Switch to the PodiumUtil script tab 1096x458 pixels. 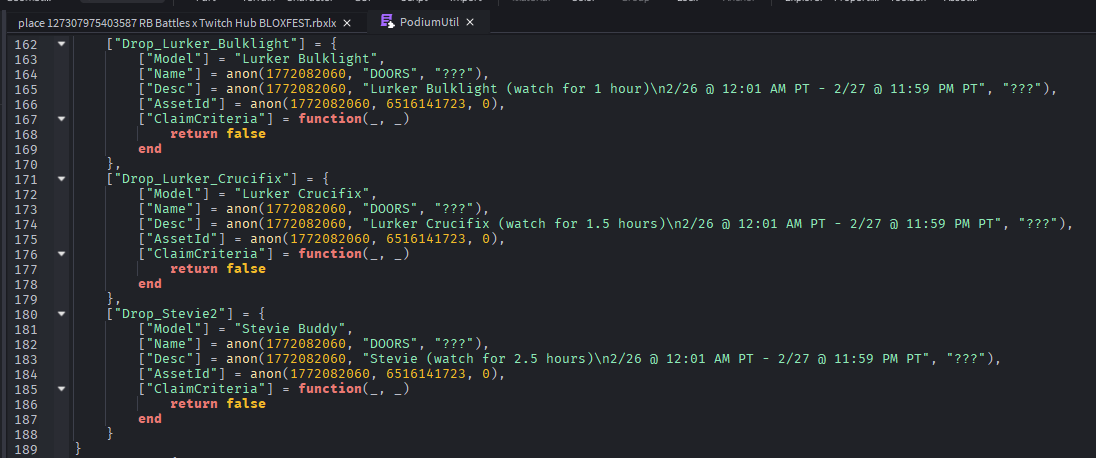pyautogui.click(x=428, y=22)
